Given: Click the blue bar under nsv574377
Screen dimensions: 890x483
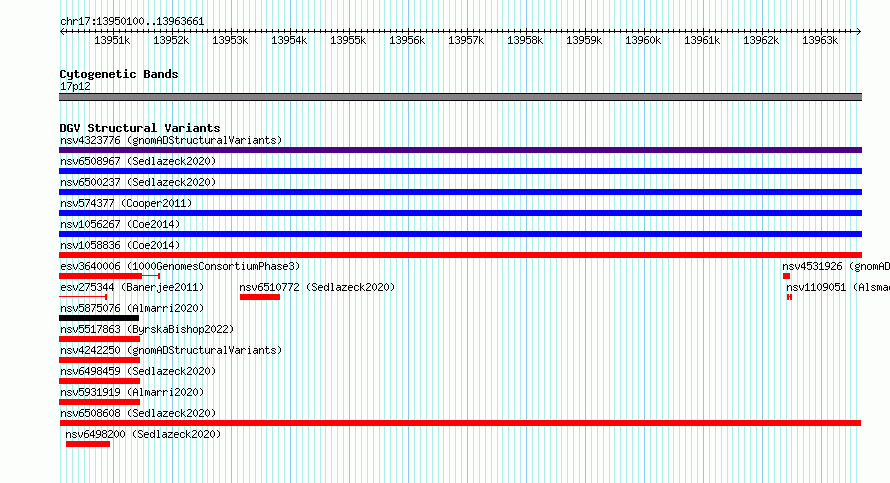Looking at the screenshot, I should [460, 213].
